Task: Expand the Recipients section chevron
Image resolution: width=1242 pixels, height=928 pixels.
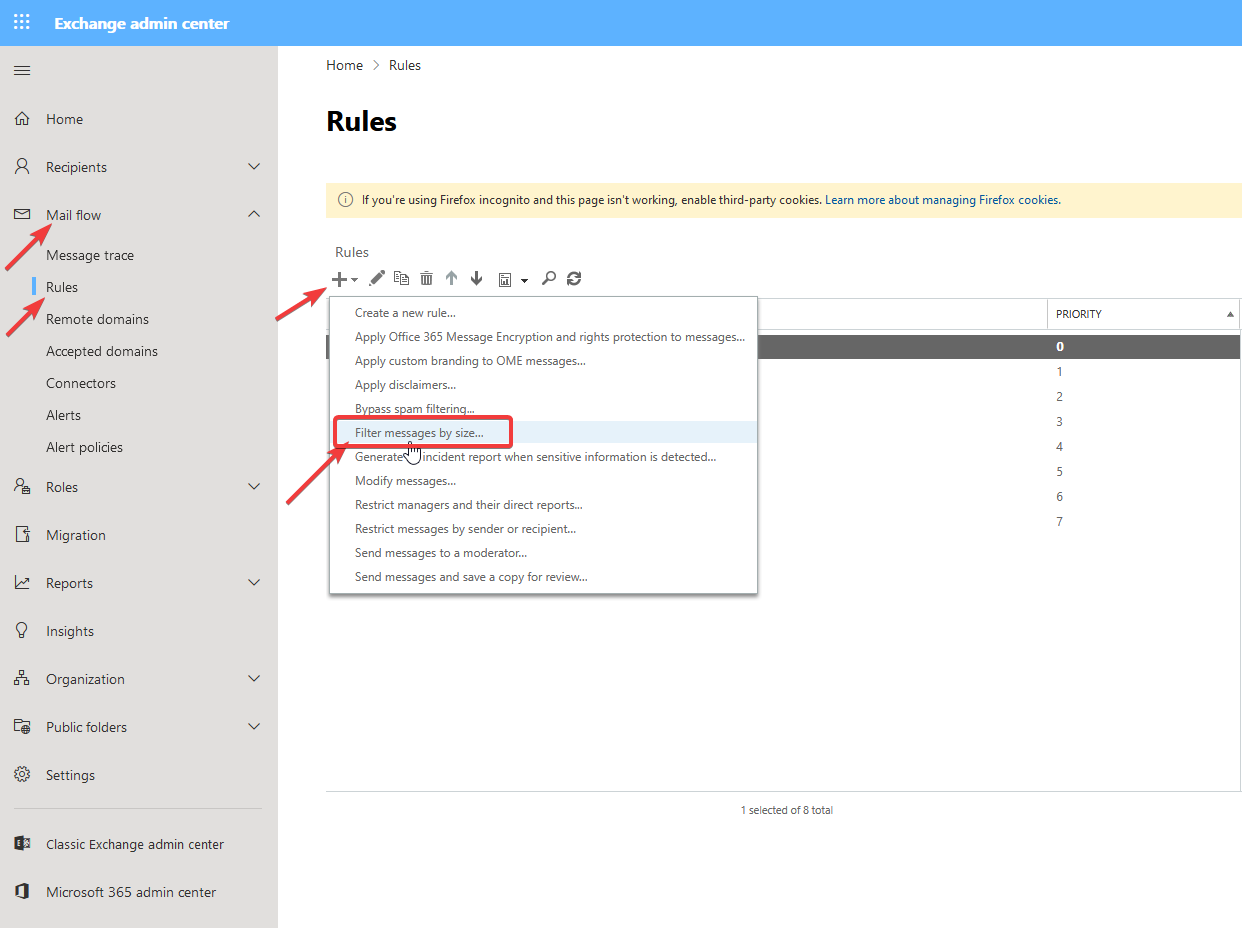Action: [x=254, y=167]
